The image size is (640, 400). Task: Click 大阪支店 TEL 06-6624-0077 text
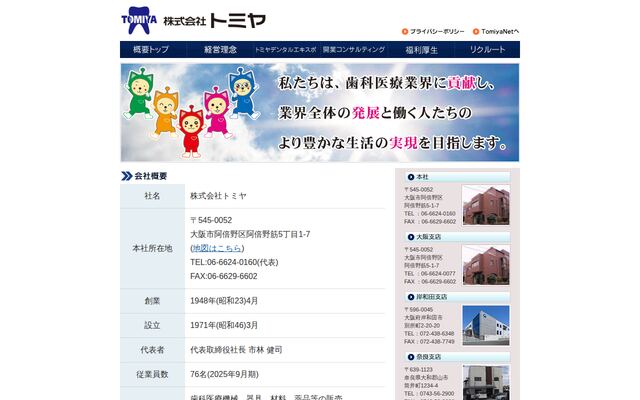click(x=430, y=273)
